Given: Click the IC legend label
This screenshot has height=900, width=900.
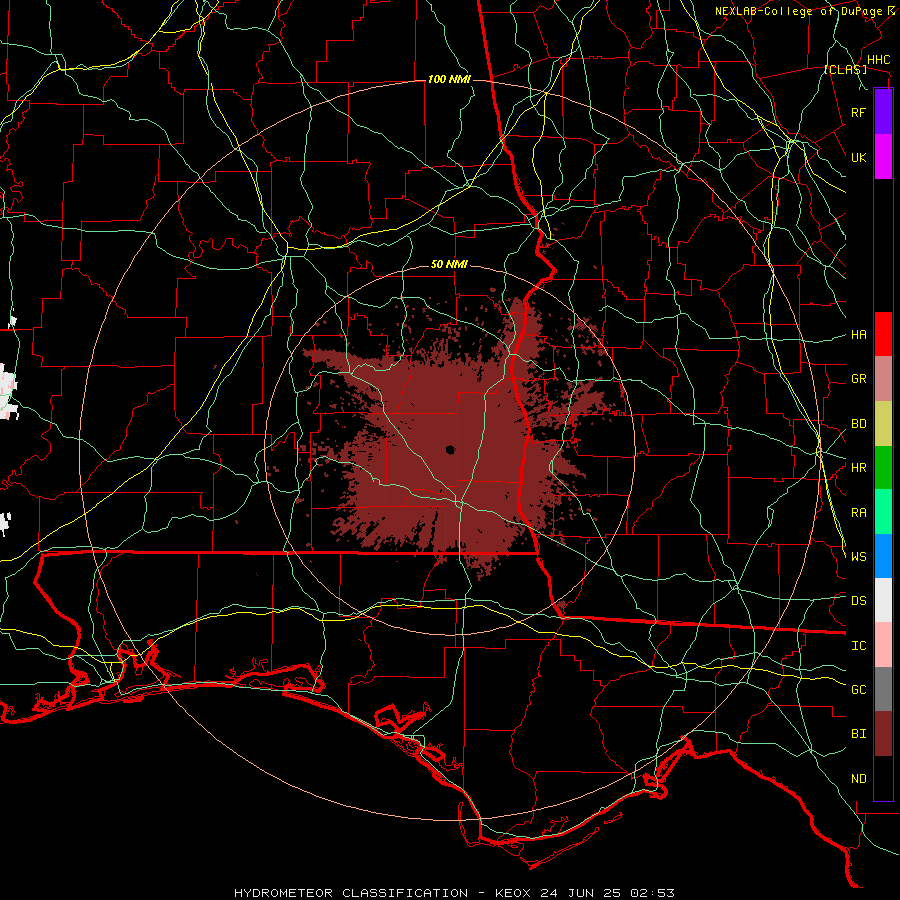Looking at the screenshot, I should click(858, 646).
